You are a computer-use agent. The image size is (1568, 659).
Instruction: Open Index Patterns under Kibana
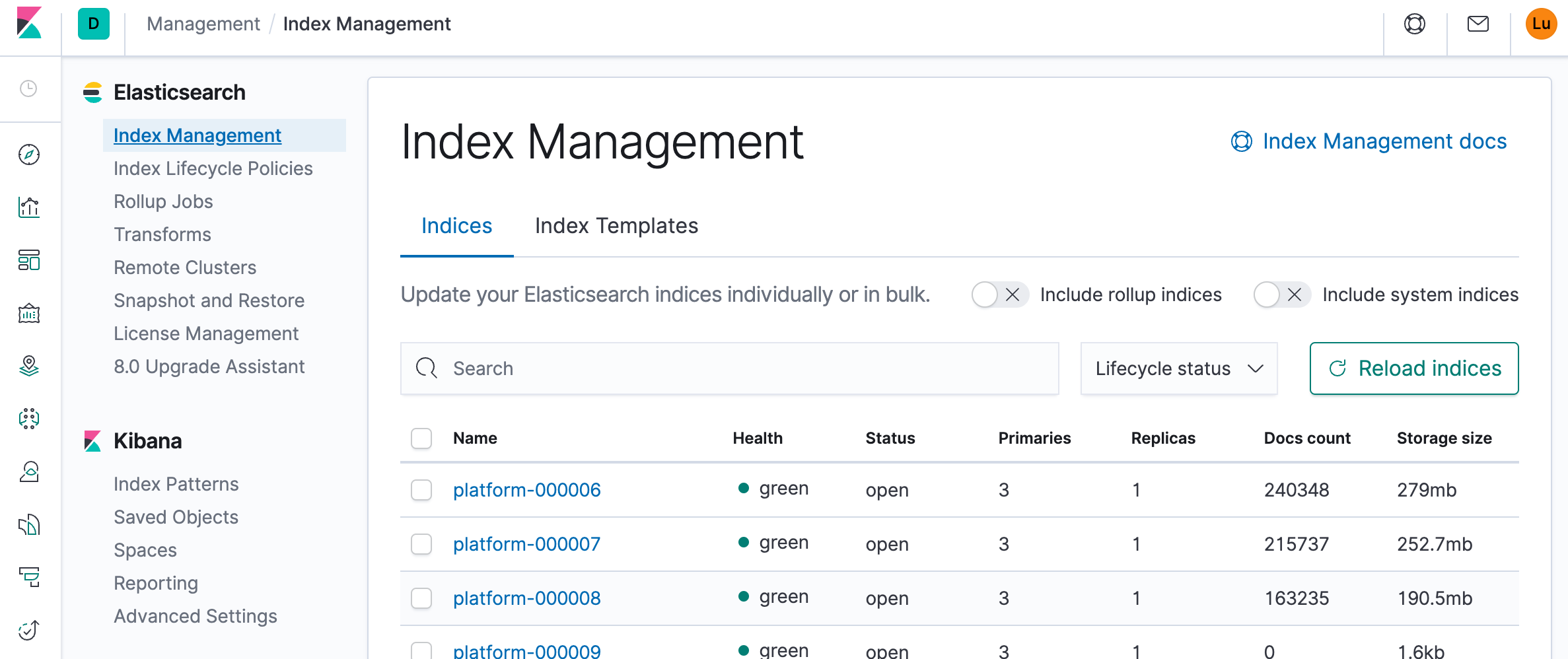[176, 484]
